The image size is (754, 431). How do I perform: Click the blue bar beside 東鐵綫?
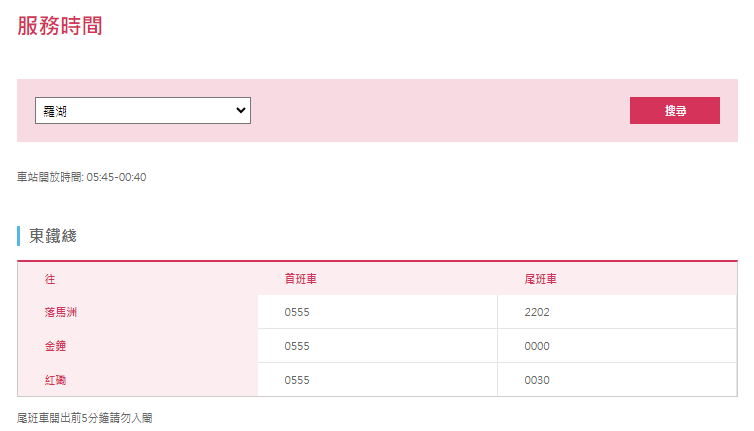(x=18, y=236)
